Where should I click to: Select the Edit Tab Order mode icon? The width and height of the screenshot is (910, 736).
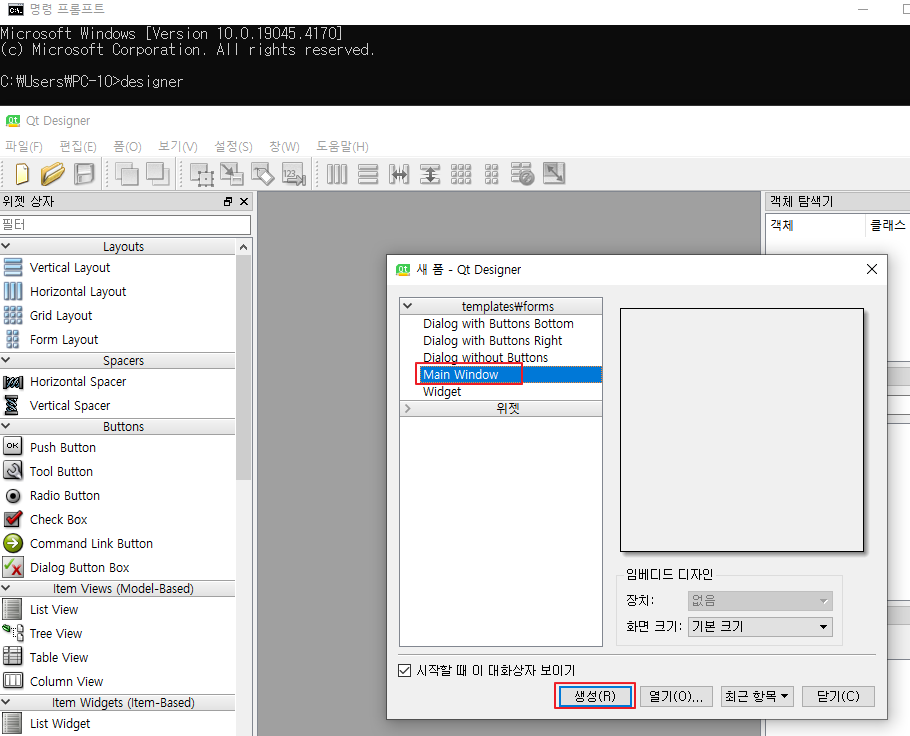[x=294, y=174]
